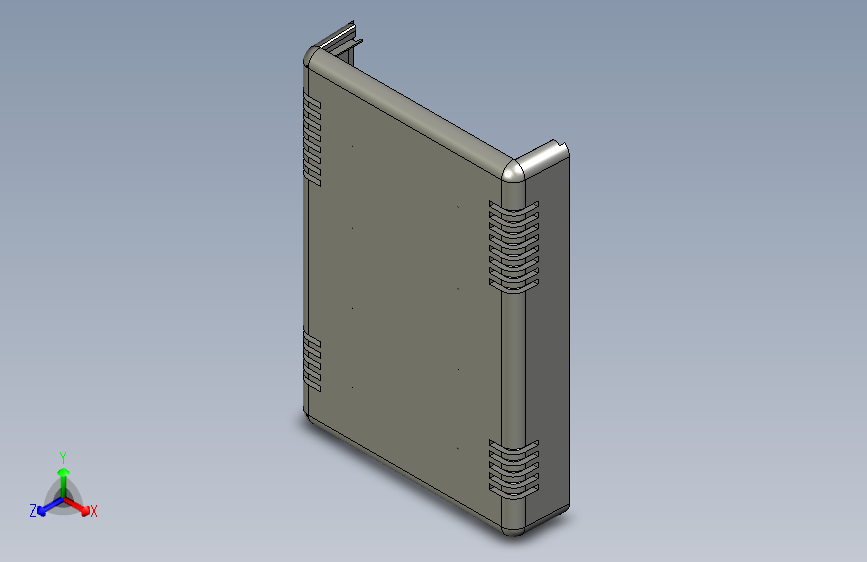
Task: Select the rounded top edge of the enclosure
Action: [x=412, y=113]
